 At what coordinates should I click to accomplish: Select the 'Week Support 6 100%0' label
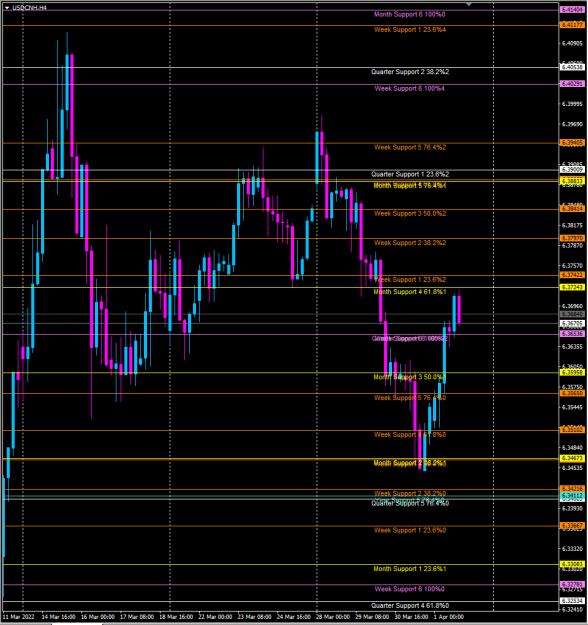point(409,589)
